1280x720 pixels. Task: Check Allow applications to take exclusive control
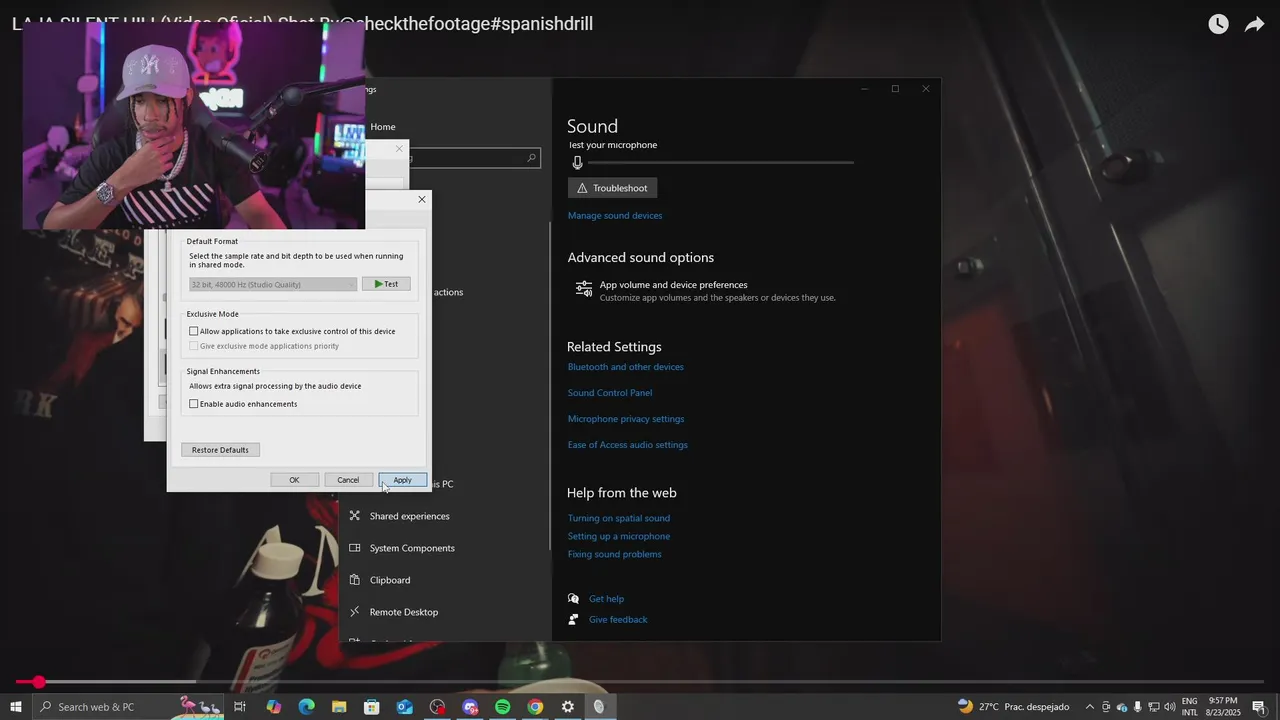(194, 331)
